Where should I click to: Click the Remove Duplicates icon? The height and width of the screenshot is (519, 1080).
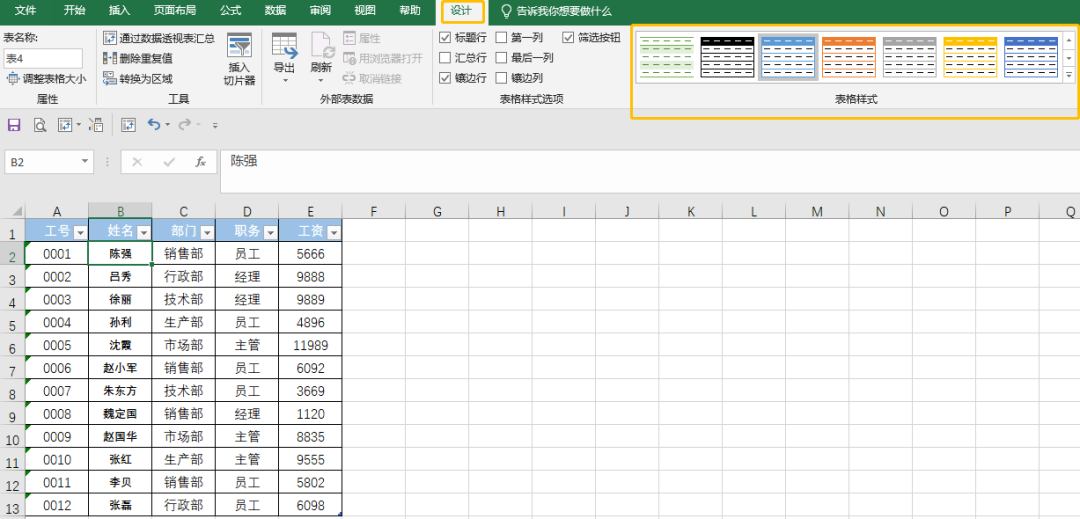109,59
